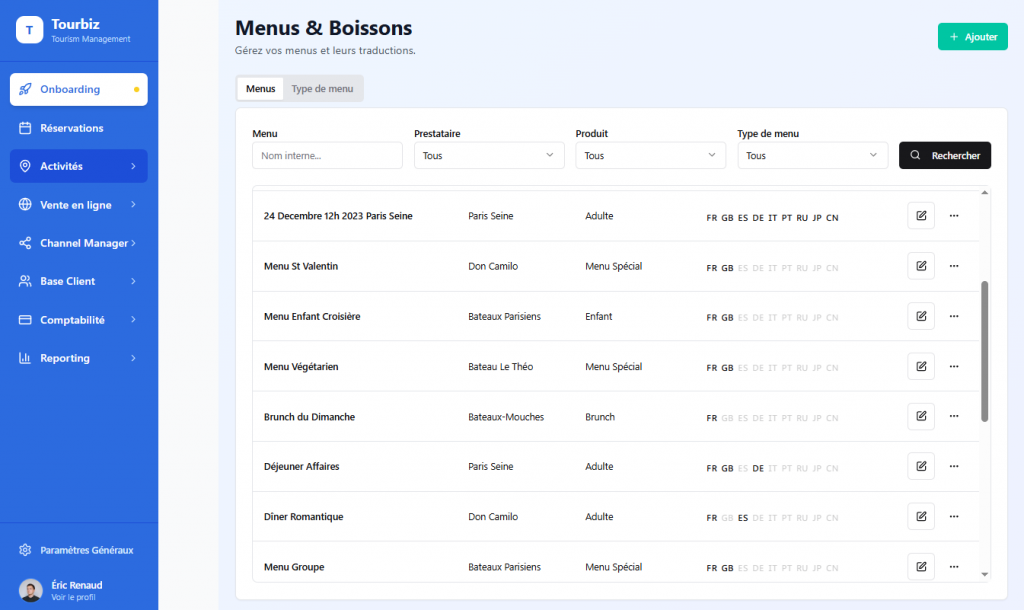Screen dimensions: 1024x610
Task: Edit the Déjeuner Affaires menu entry
Action: pos(920,466)
